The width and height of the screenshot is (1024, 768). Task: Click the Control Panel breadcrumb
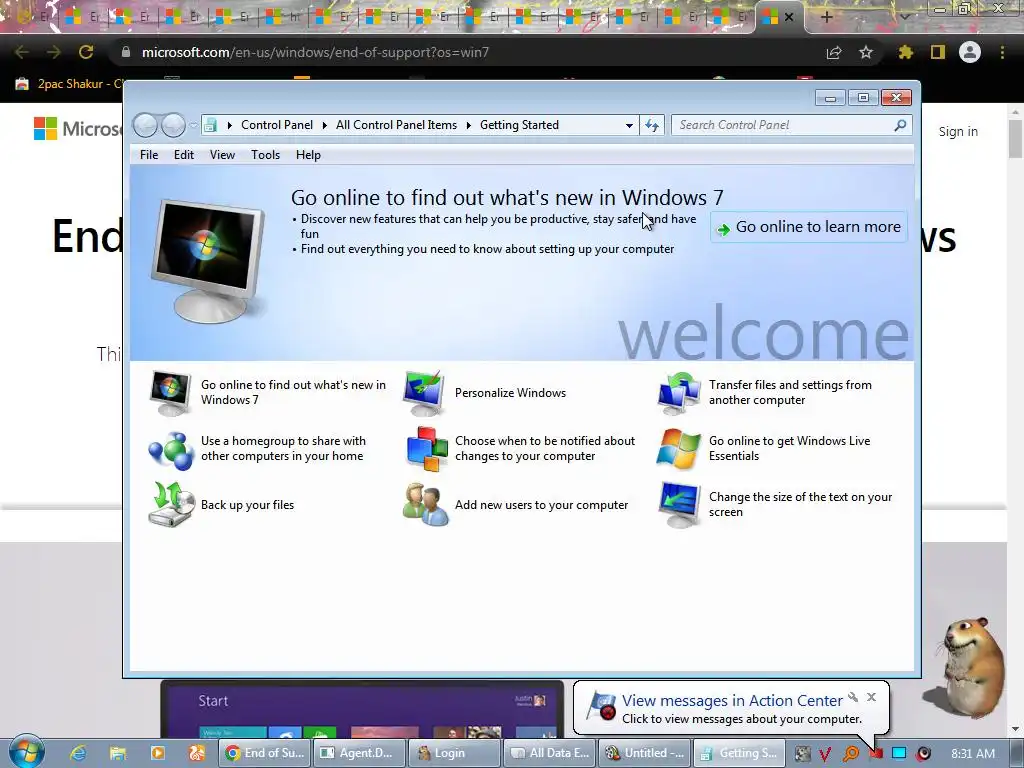[x=277, y=125]
